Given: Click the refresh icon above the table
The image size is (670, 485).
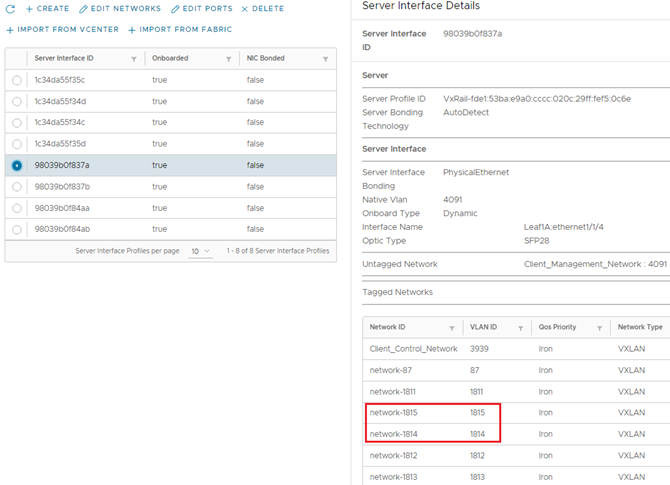Looking at the screenshot, I should (10, 9).
